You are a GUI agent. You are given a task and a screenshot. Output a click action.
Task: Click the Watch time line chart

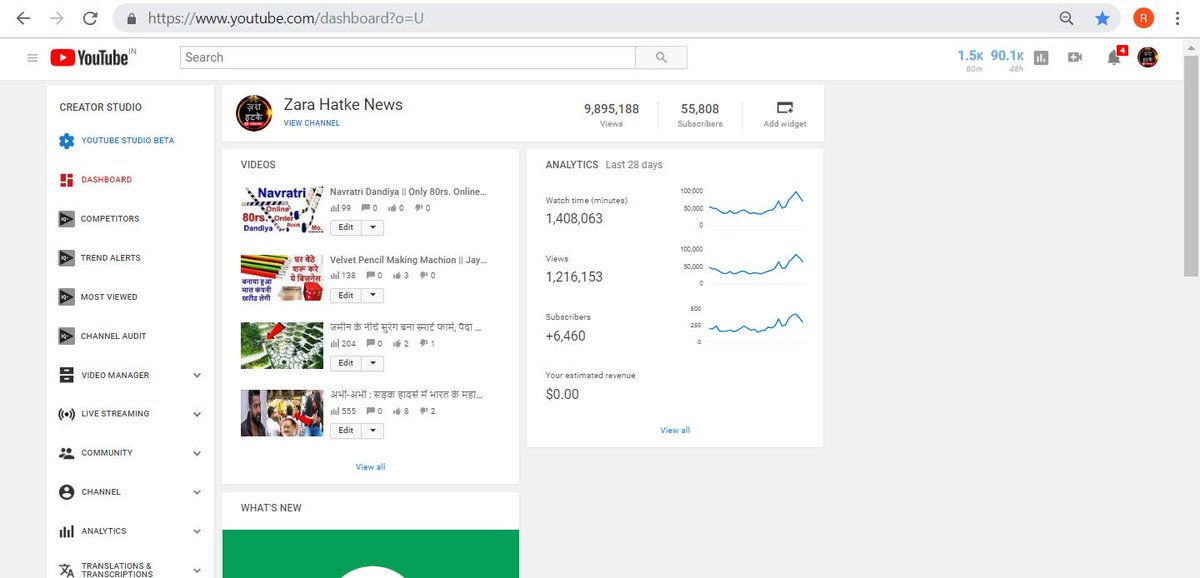tap(755, 206)
